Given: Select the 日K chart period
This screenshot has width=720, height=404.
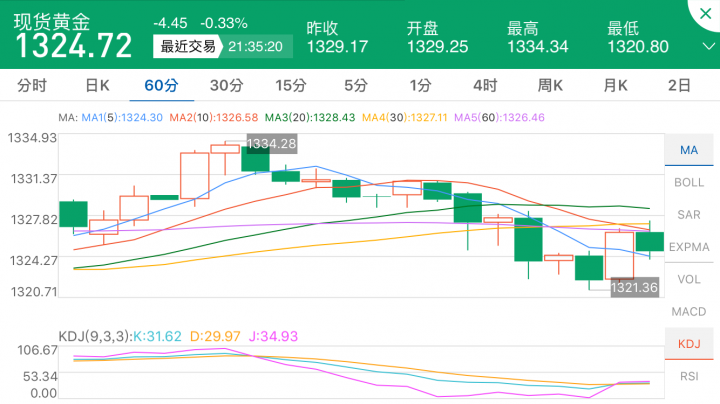Looking at the screenshot, I should [x=97, y=86].
